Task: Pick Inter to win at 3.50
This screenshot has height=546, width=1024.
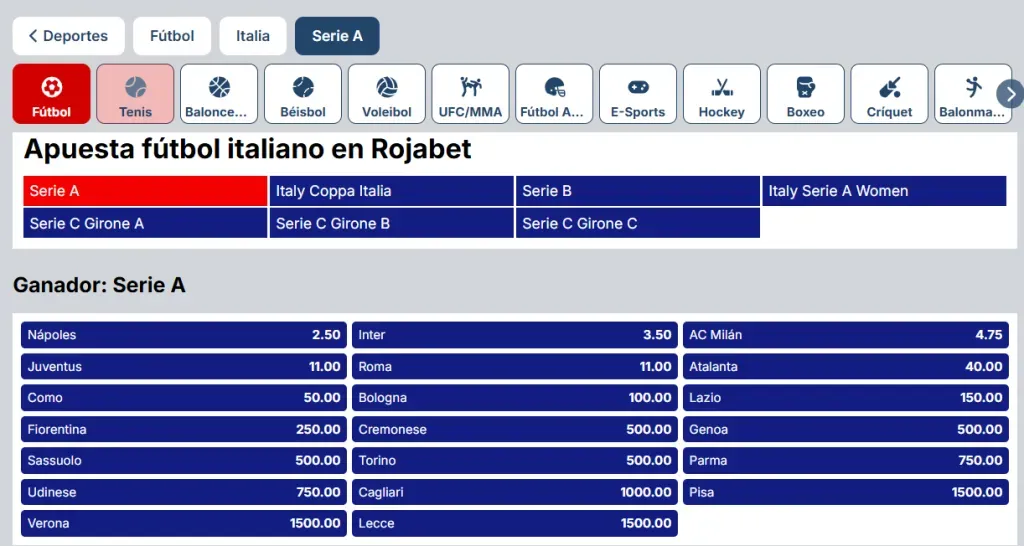Action: (x=514, y=335)
